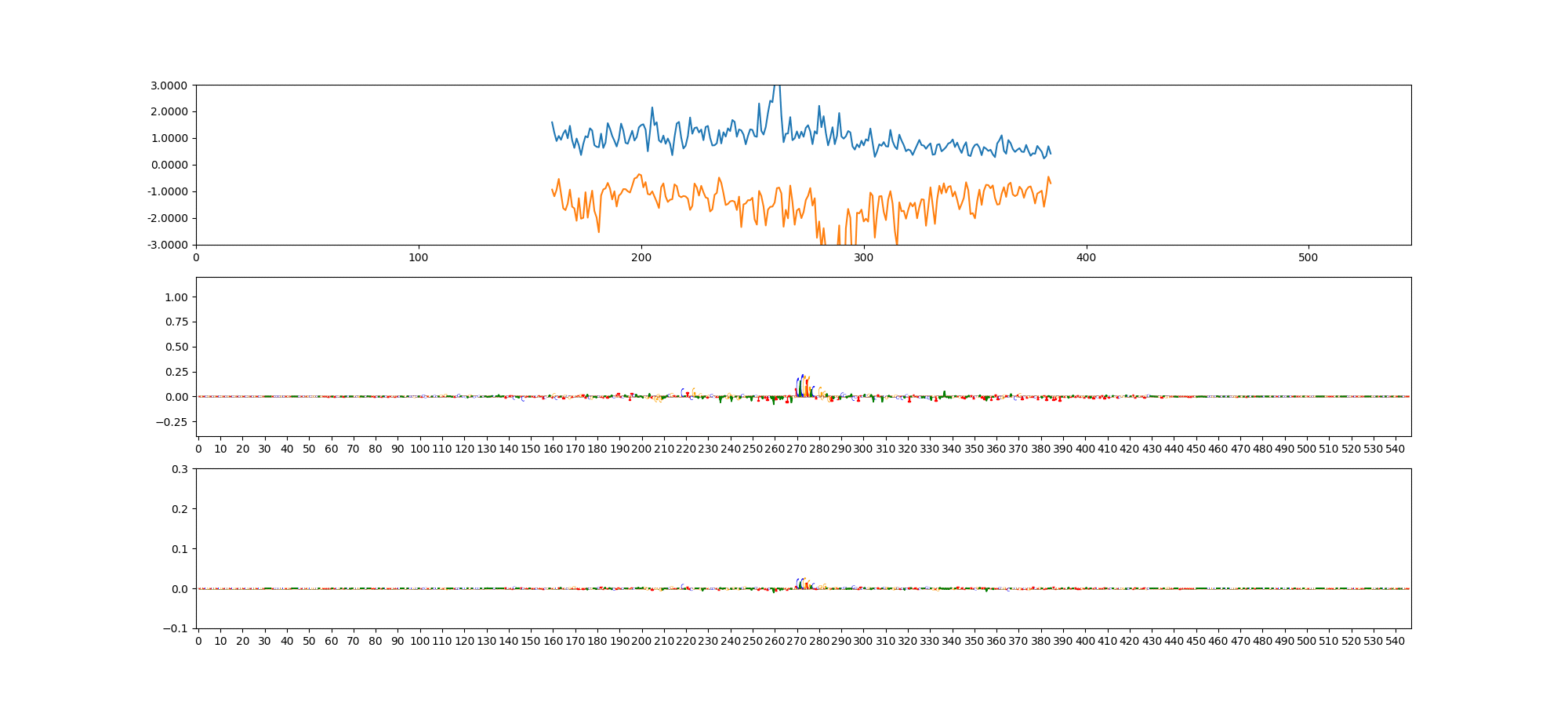
Task: Click the right end of the orange line
Action: coord(1051,183)
